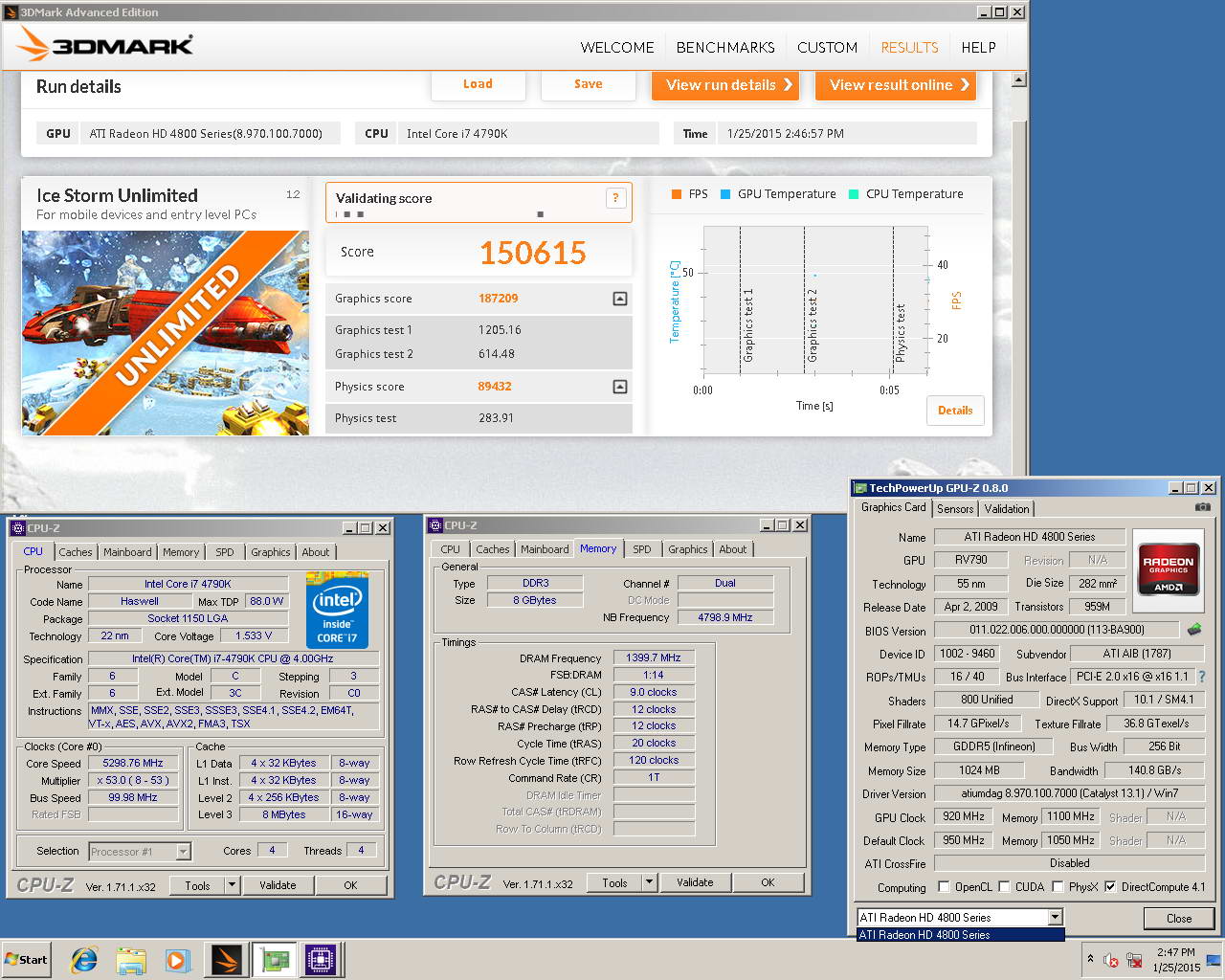1225x980 pixels.
Task: Click the volume muted tray icon
Action: (x=1111, y=960)
